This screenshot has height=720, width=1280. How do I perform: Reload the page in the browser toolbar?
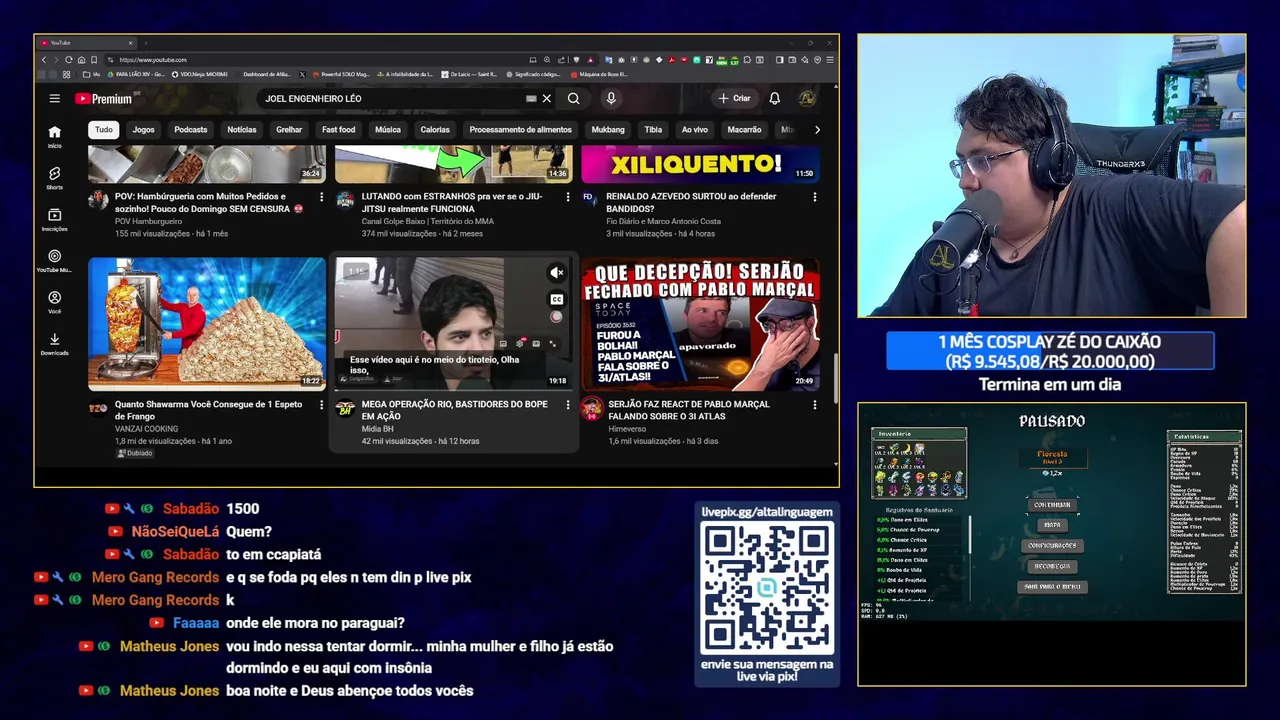(68, 60)
